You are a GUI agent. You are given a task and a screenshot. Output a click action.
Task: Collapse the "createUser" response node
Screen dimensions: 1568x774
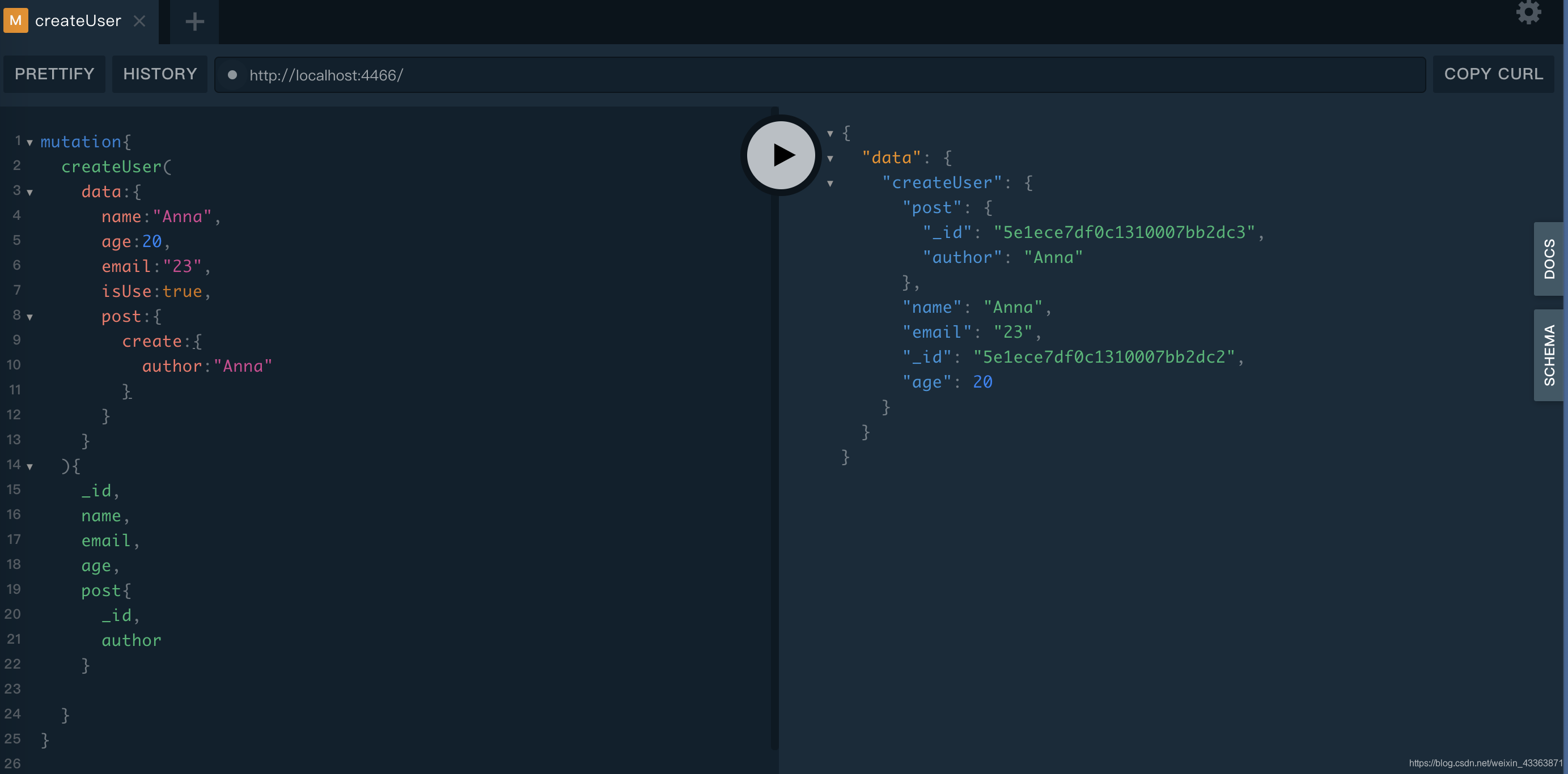tap(830, 184)
